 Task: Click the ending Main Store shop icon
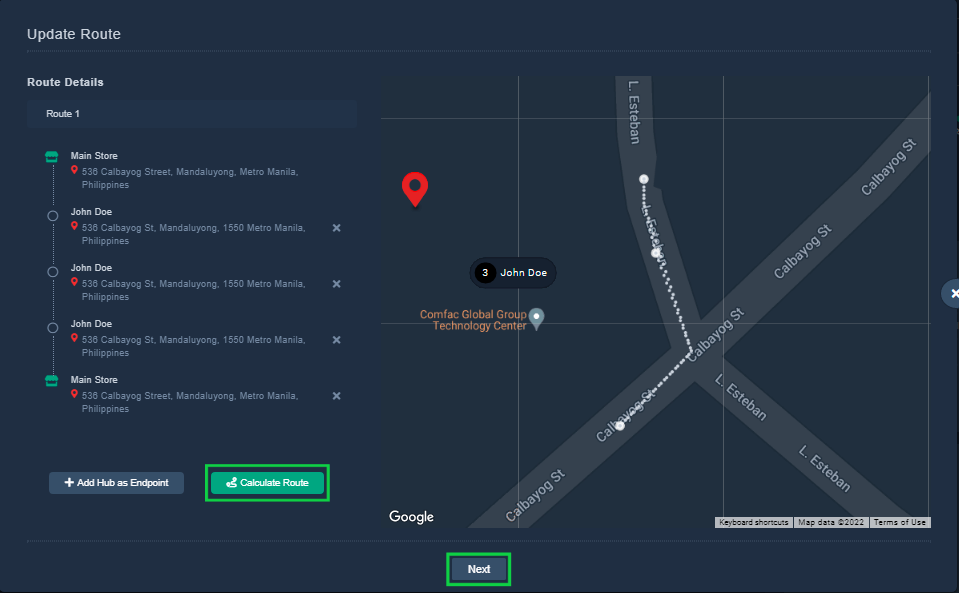52,381
